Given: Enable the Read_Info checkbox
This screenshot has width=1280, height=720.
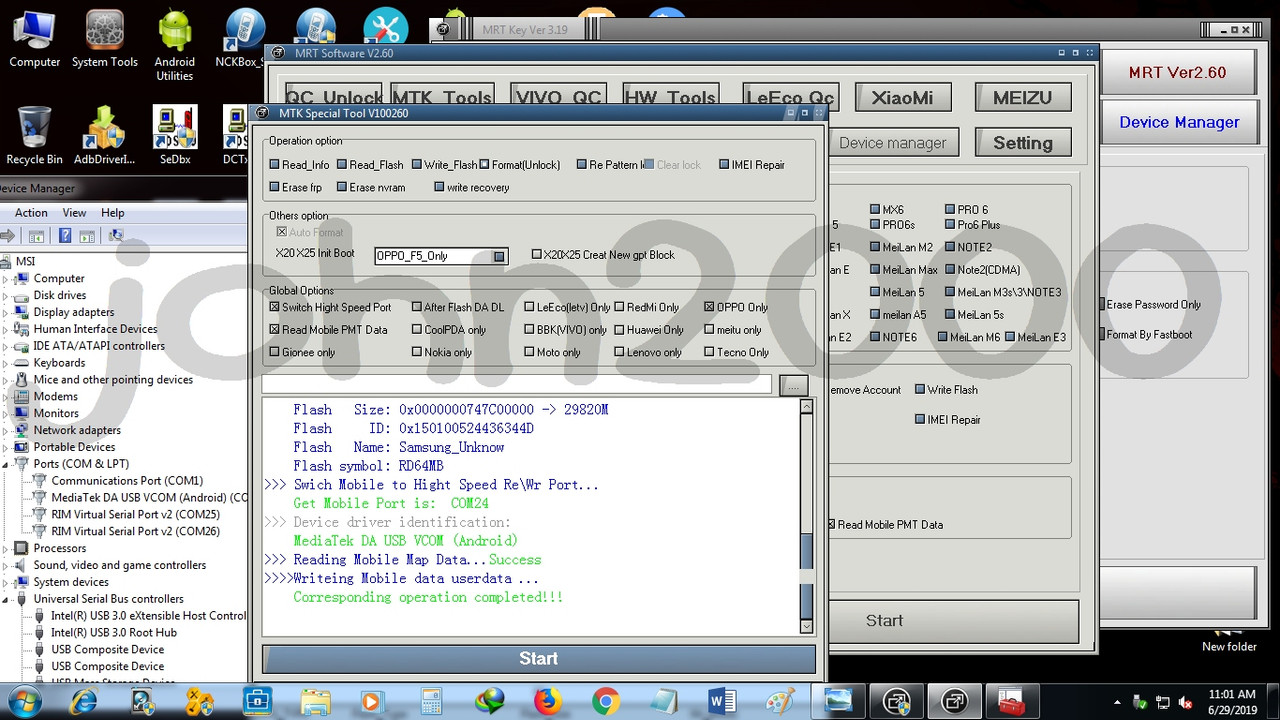Looking at the screenshot, I should point(274,165).
